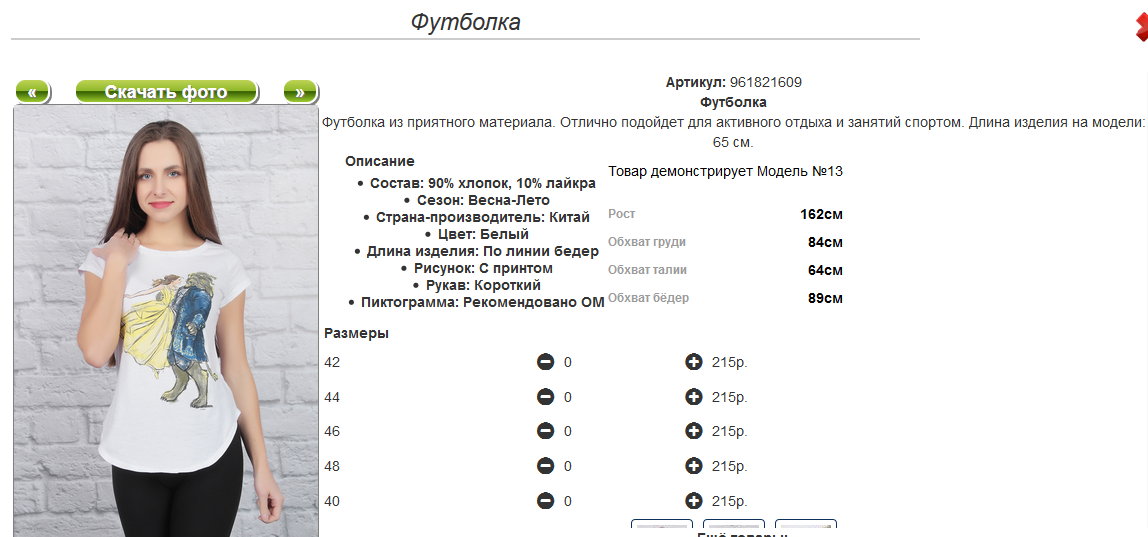Decrease quantity for size 48
This screenshot has height=537, width=1148.
coord(545,466)
